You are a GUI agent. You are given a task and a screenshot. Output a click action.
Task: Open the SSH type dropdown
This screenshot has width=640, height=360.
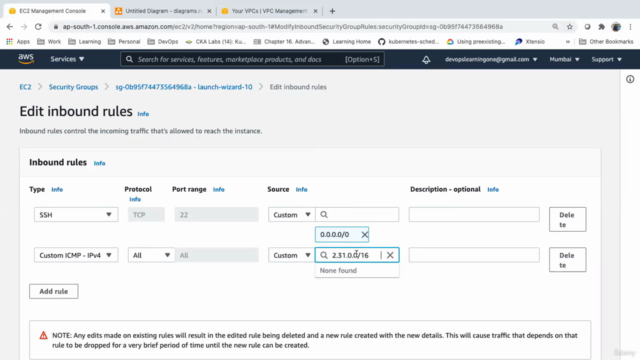[x=76, y=215]
